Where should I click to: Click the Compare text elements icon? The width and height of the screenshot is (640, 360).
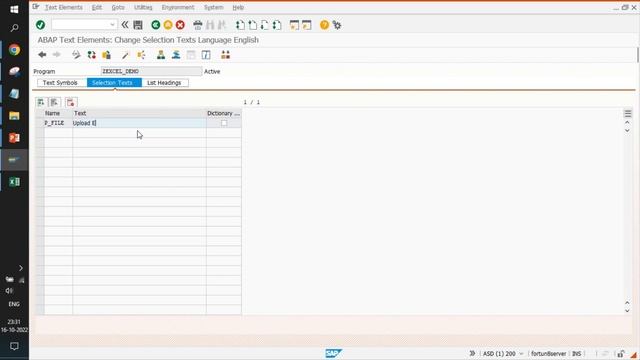point(225,55)
